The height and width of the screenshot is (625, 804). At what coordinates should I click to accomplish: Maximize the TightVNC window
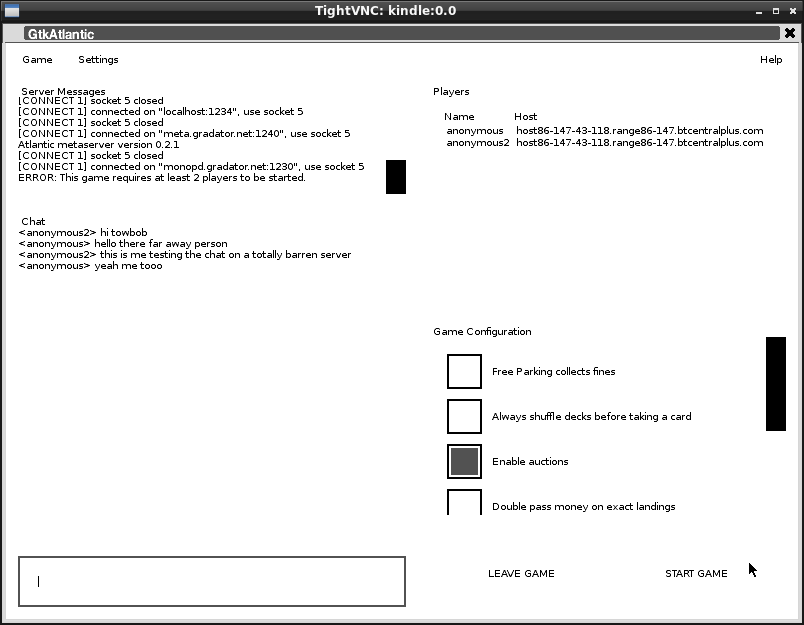776,11
